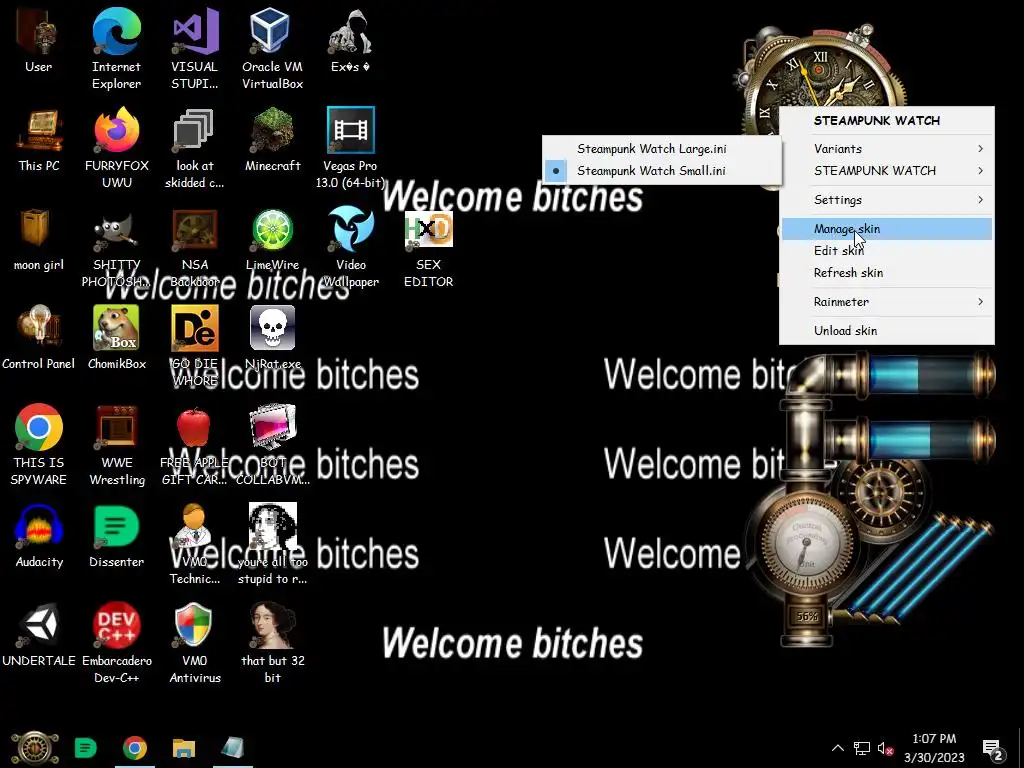The image size is (1024, 768).
Task: Open Internet Explorer Edge shortcut
Action: click(x=116, y=49)
